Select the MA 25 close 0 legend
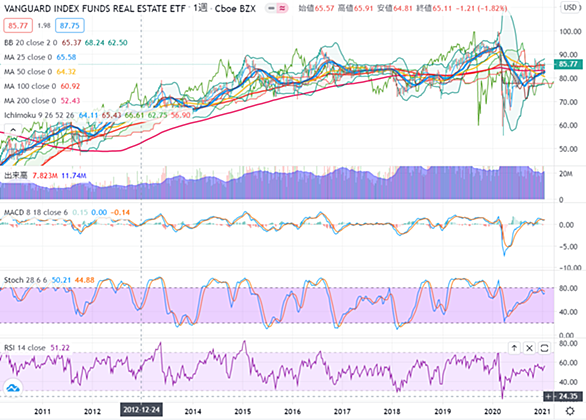The height and width of the screenshot is (420, 586). (28, 58)
